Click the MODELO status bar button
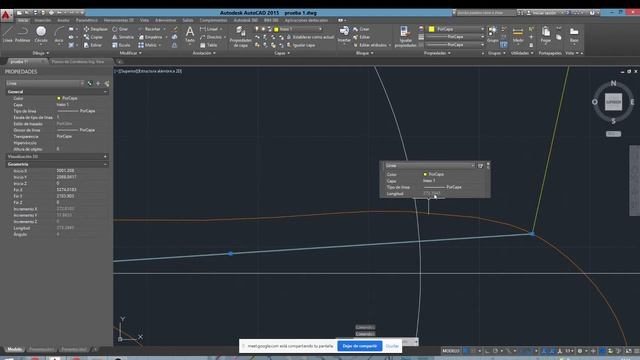The width and height of the screenshot is (640, 360). pyautogui.click(x=451, y=351)
